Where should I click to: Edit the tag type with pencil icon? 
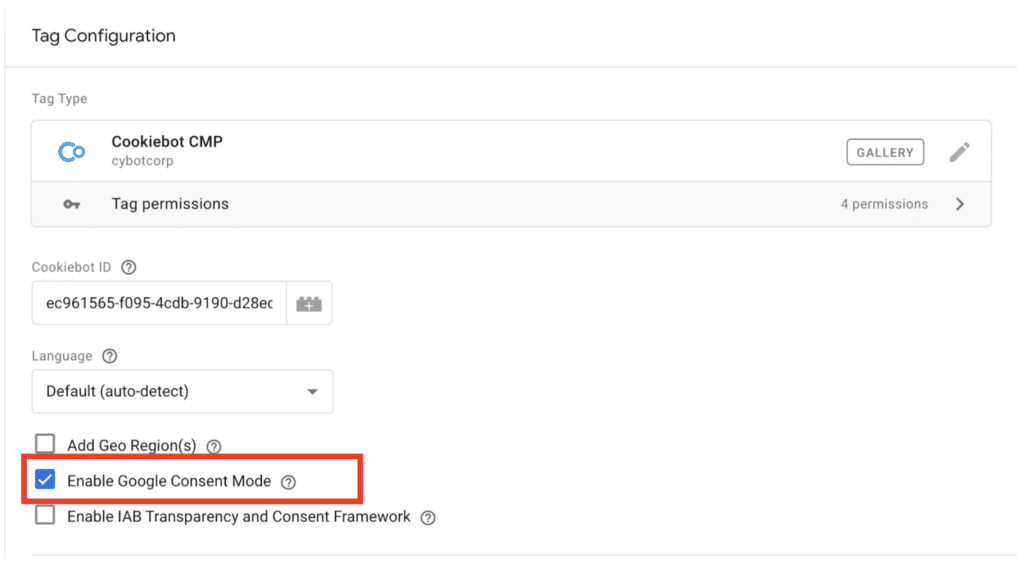click(x=959, y=152)
